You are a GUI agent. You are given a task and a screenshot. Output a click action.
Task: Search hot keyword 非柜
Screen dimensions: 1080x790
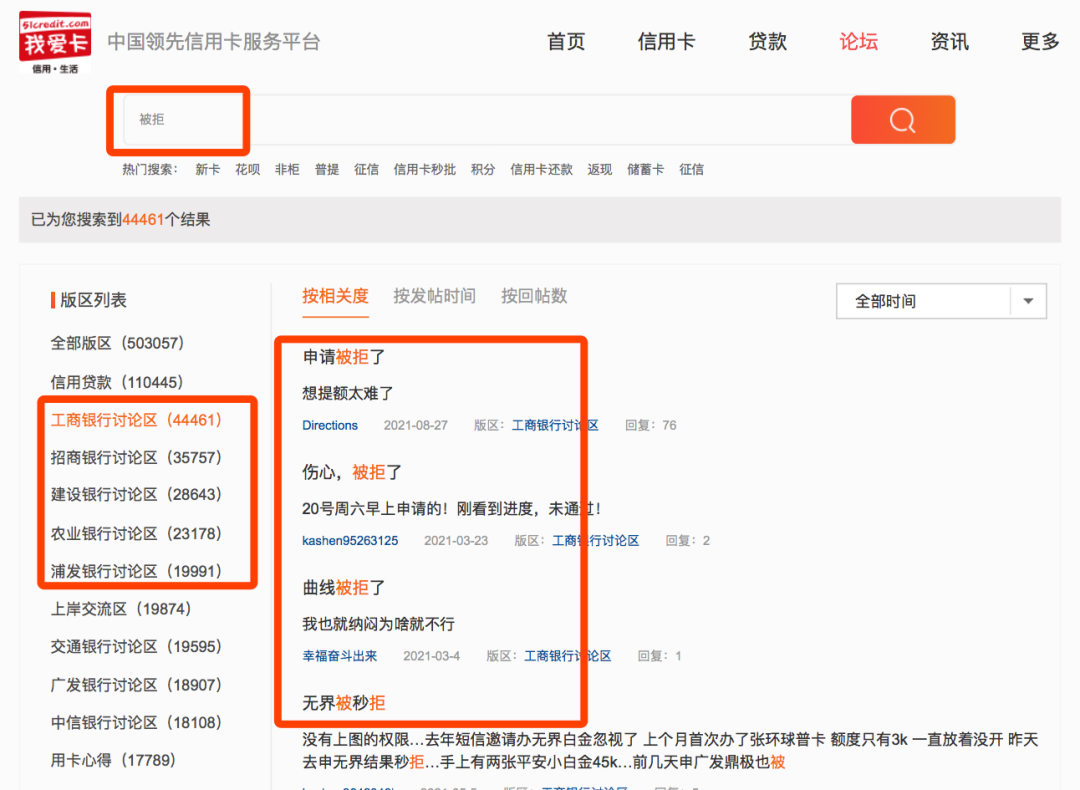[287, 169]
